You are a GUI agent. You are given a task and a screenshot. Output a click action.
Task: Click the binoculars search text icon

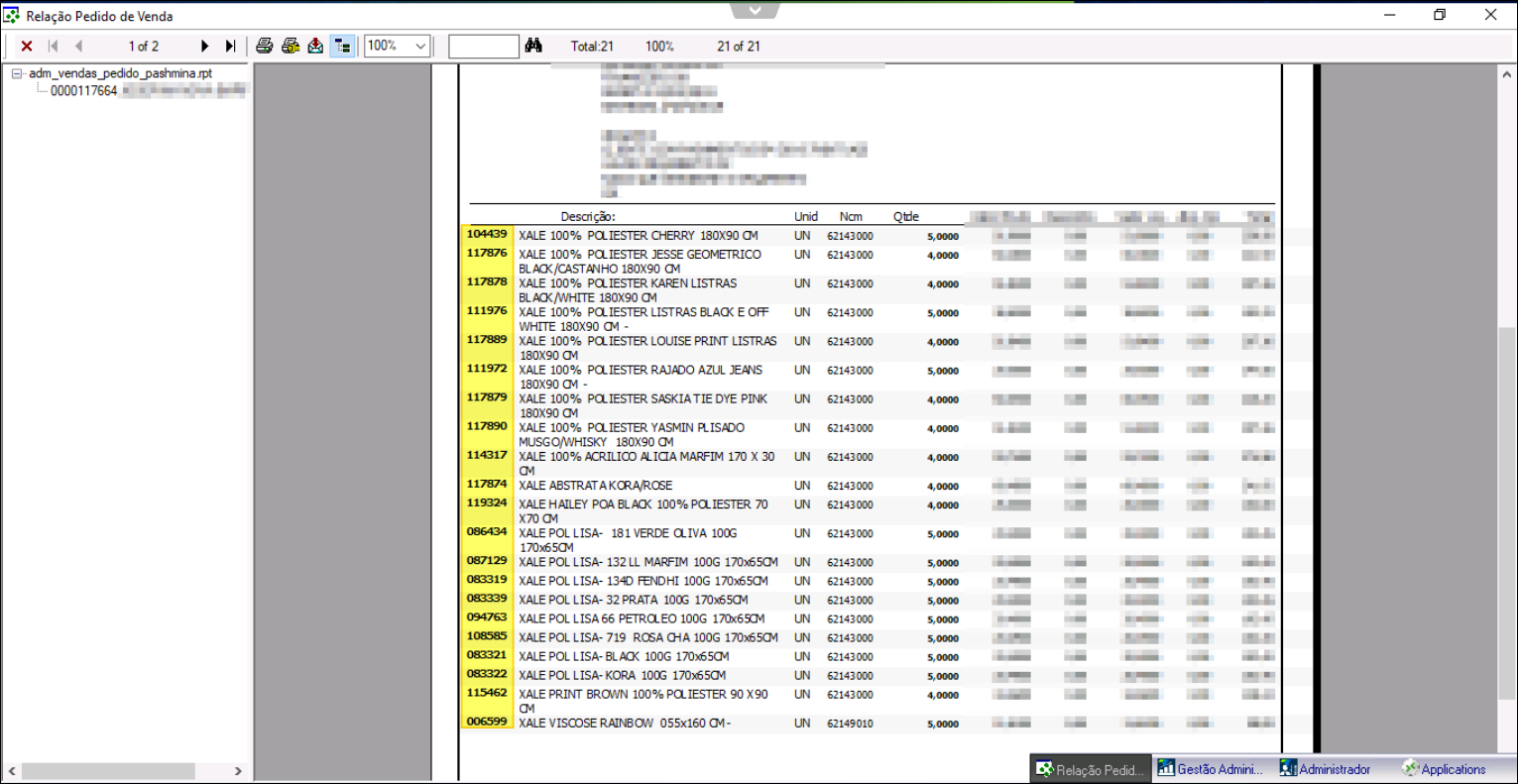(x=533, y=46)
